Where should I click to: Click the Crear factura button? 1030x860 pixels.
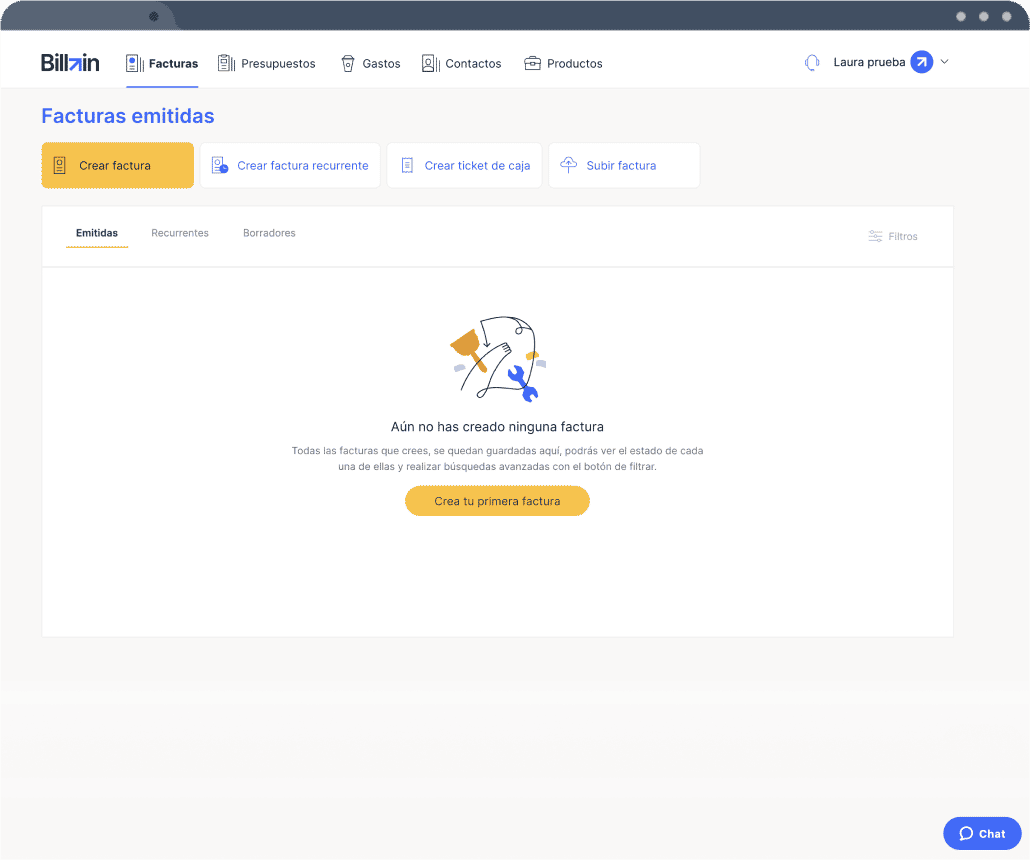pos(118,166)
